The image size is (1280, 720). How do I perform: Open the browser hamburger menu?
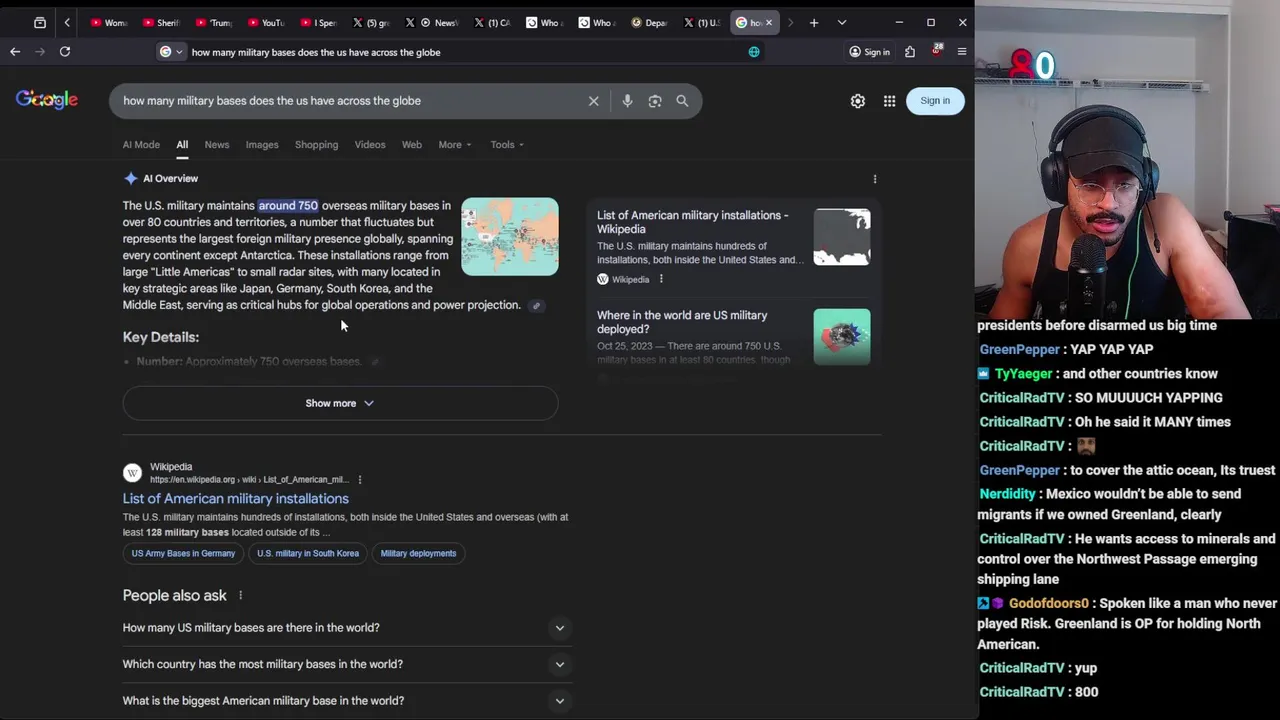tap(962, 52)
